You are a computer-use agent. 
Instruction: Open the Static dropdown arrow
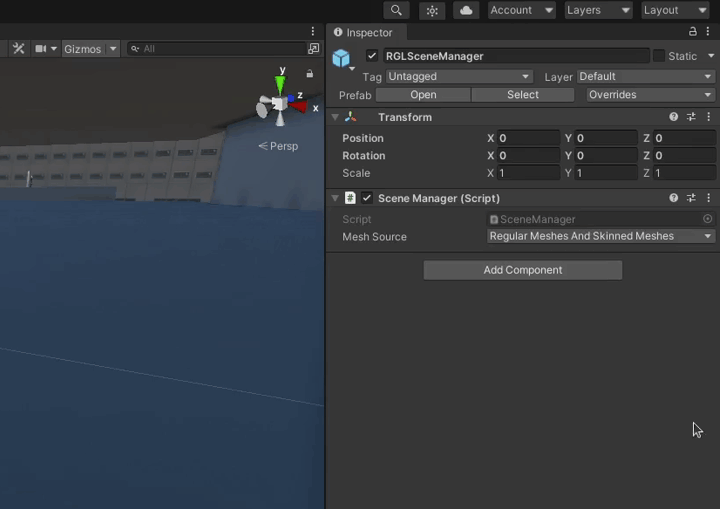click(x=711, y=56)
